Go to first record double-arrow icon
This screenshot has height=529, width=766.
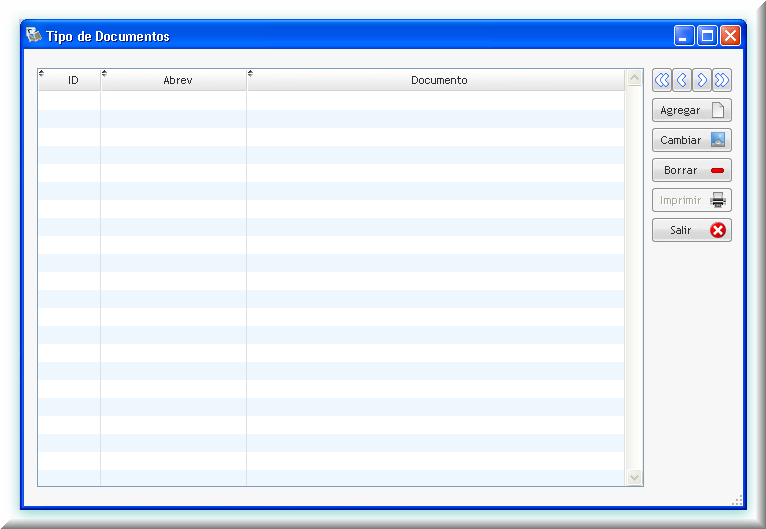[x=662, y=80]
